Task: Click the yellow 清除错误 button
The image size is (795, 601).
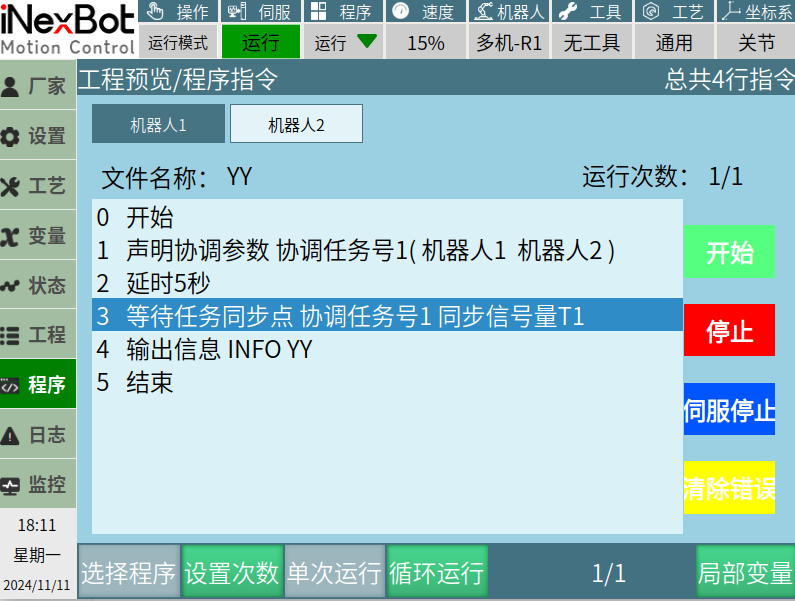Action: pyautogui.click(x=729, y=489)
